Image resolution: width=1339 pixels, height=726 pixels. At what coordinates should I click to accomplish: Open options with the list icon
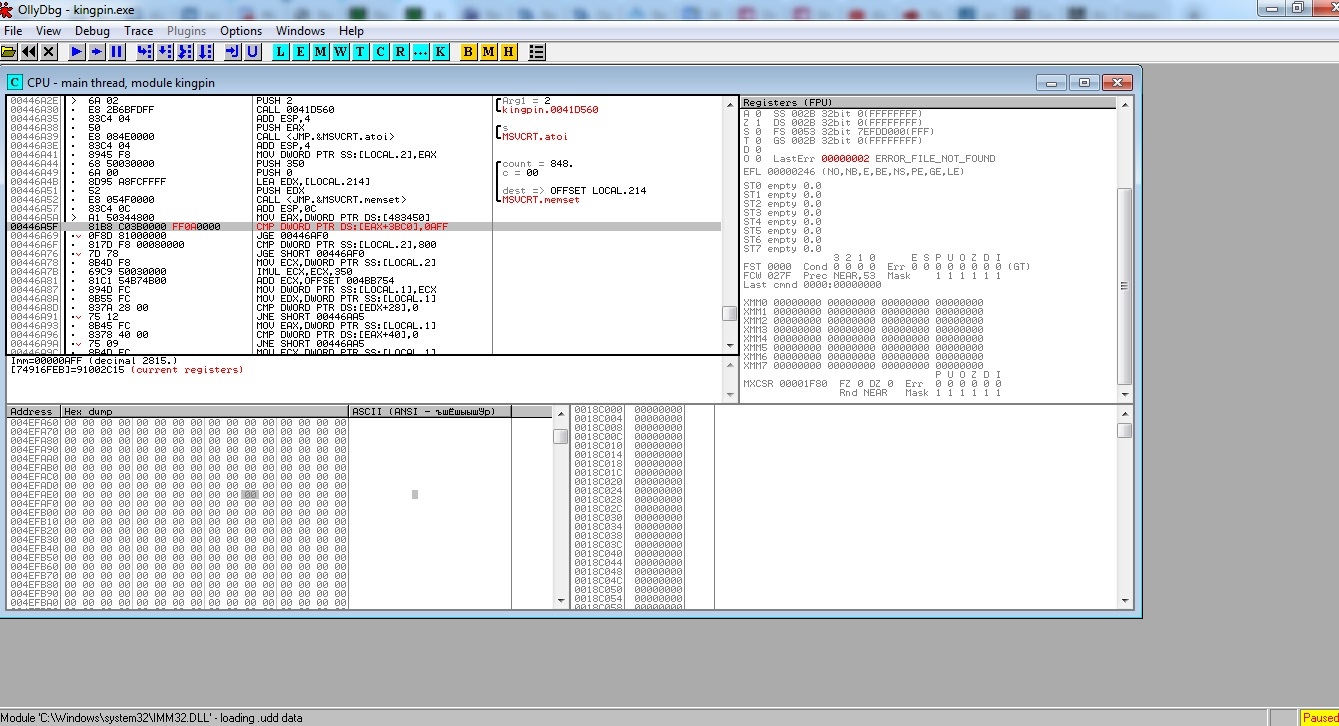537,51
